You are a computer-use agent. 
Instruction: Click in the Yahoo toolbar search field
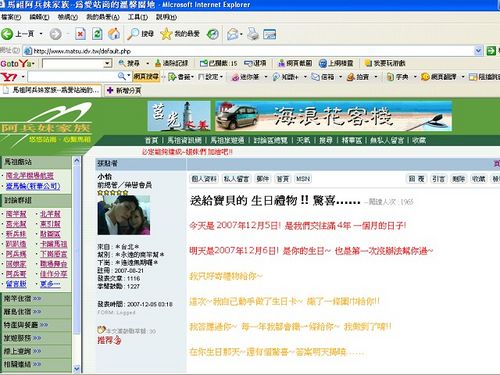coord(73,77)
